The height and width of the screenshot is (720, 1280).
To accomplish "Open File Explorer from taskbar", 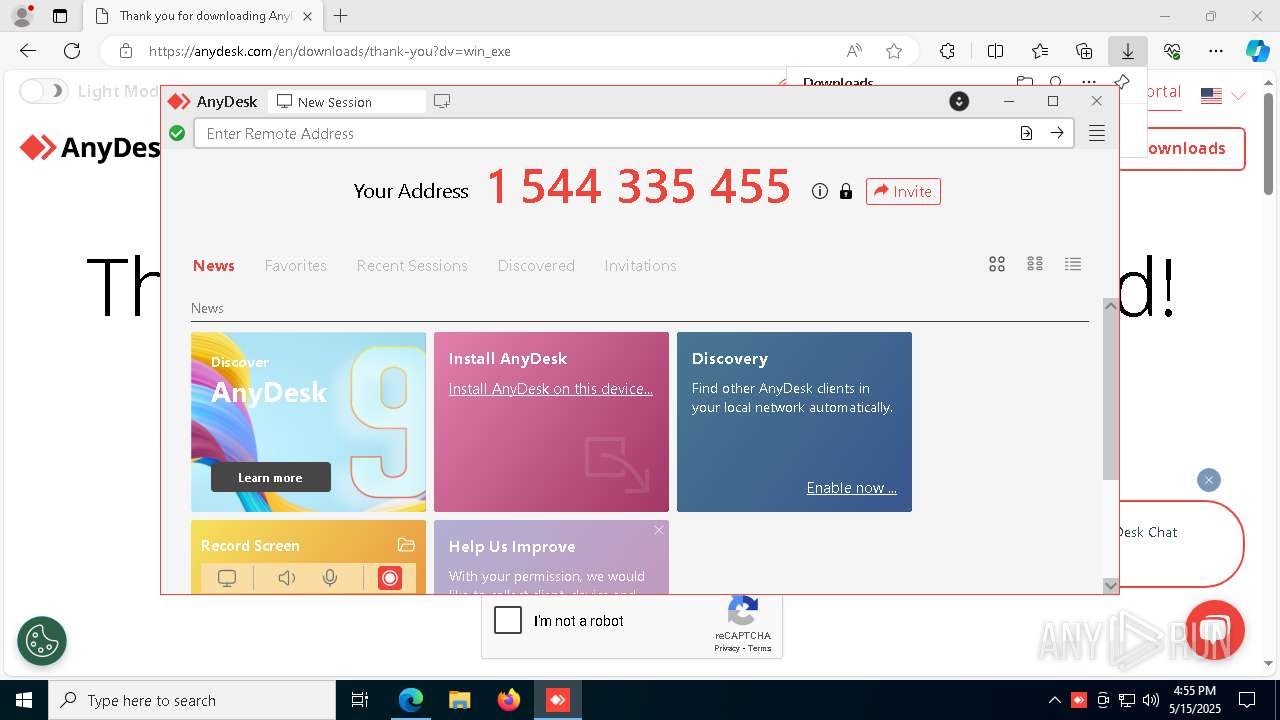I will click(460, 700).
